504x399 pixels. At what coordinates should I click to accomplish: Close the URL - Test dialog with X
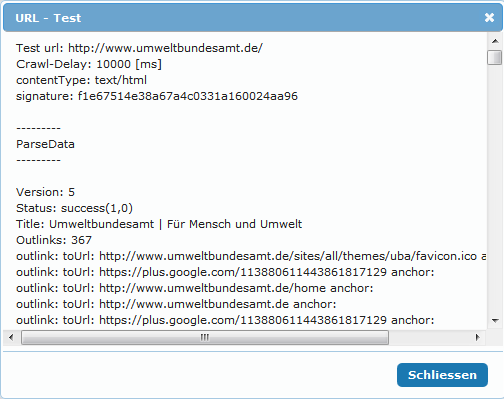489,17
